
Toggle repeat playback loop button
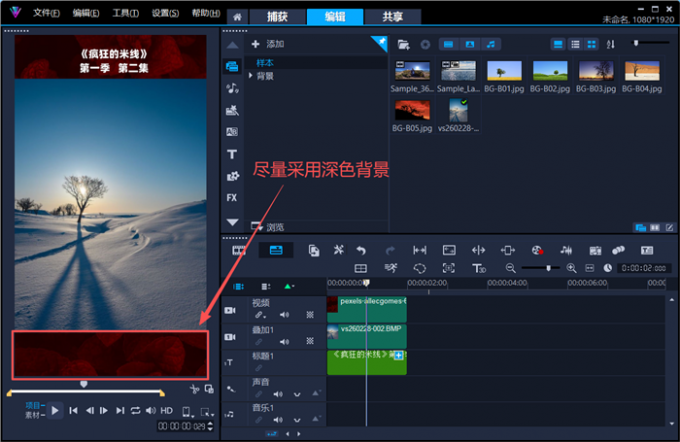[135, 410]
